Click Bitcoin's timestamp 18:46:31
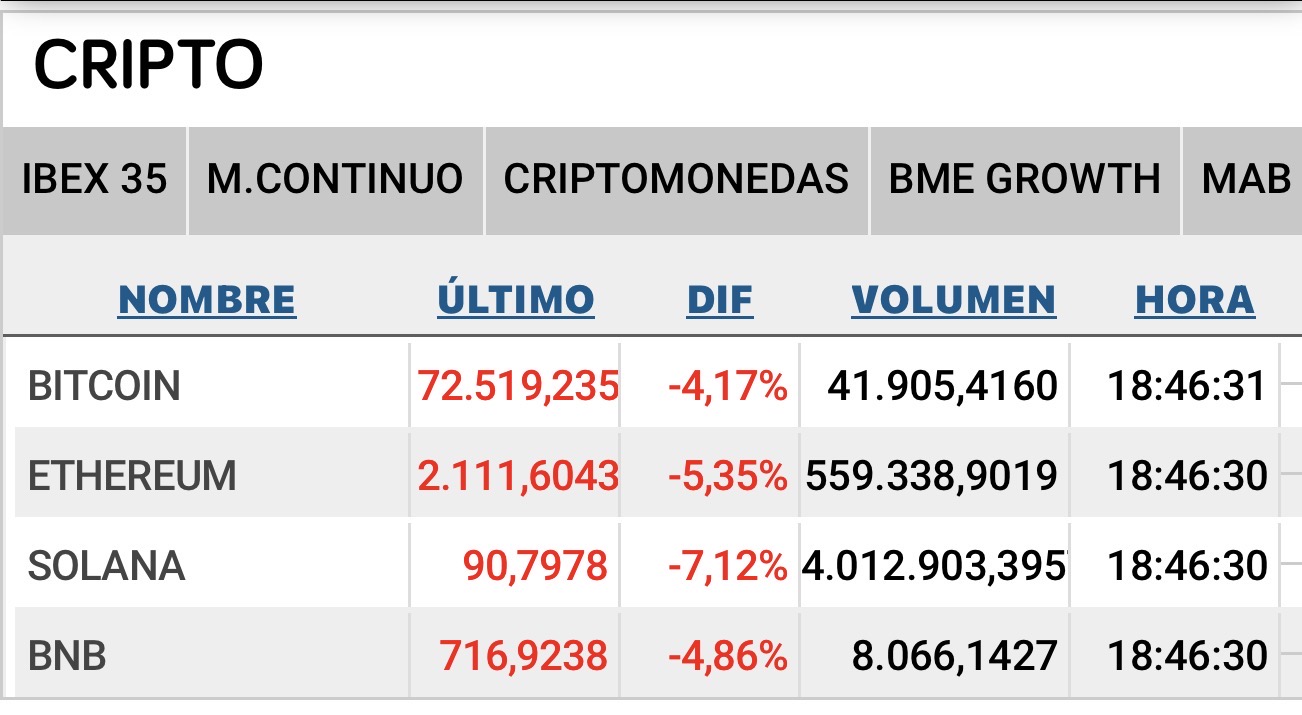 point(1187,386)
